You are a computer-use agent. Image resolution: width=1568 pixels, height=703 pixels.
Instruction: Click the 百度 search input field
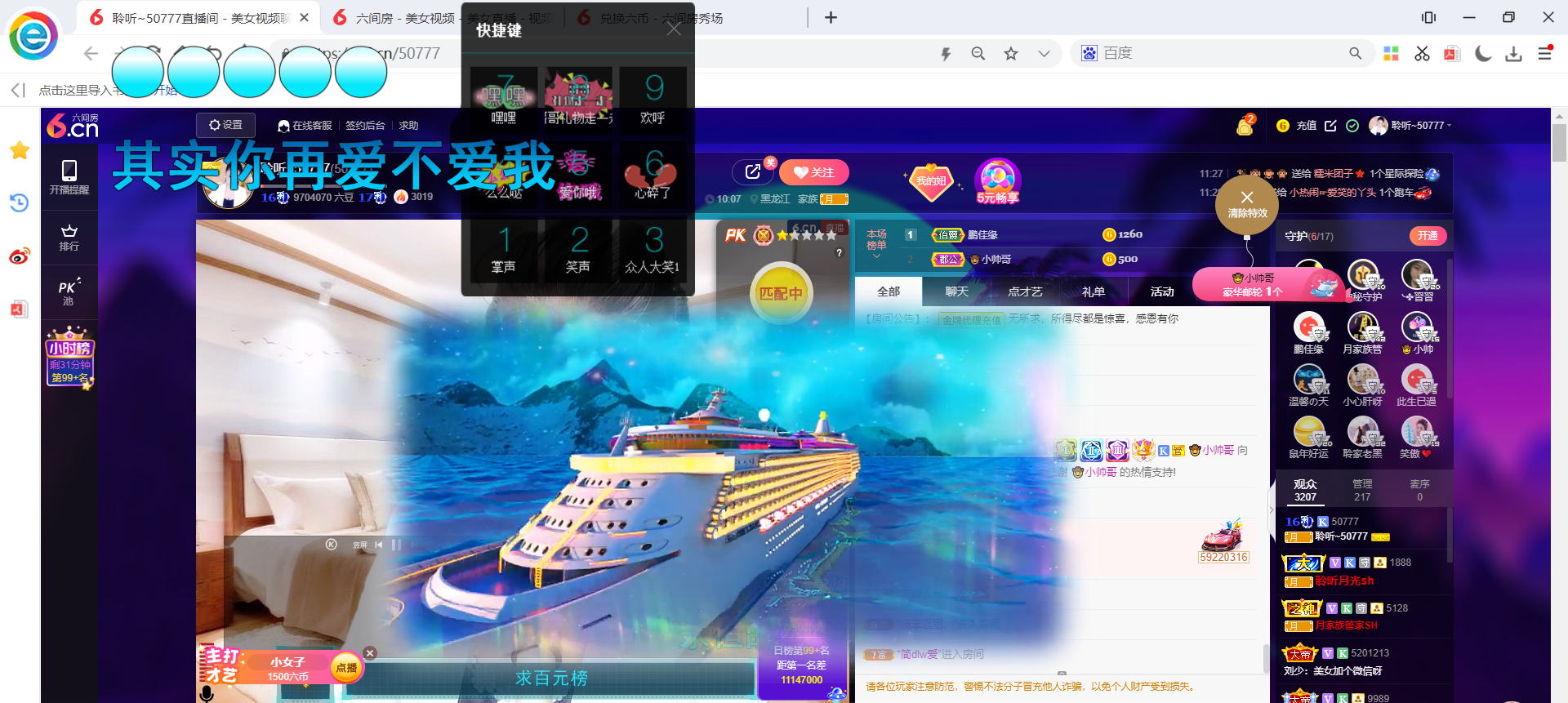tap(1221, 53)
